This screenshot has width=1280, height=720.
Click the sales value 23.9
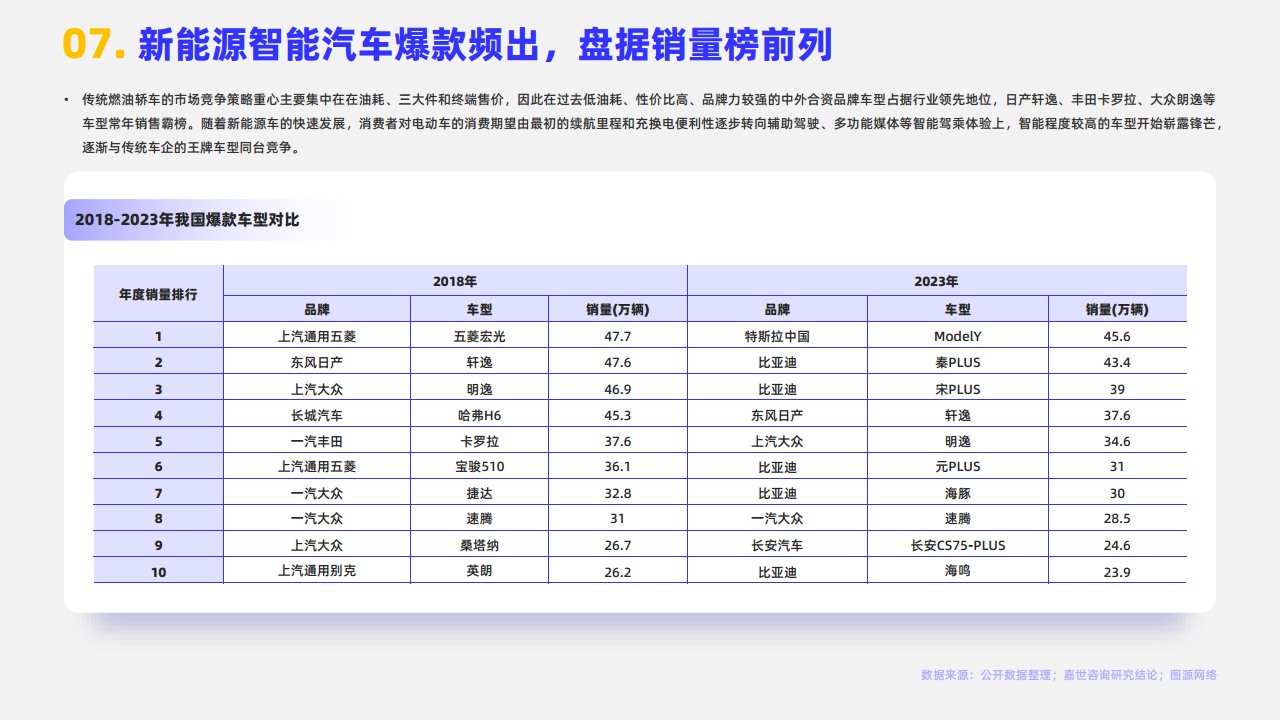(1117, 571)
